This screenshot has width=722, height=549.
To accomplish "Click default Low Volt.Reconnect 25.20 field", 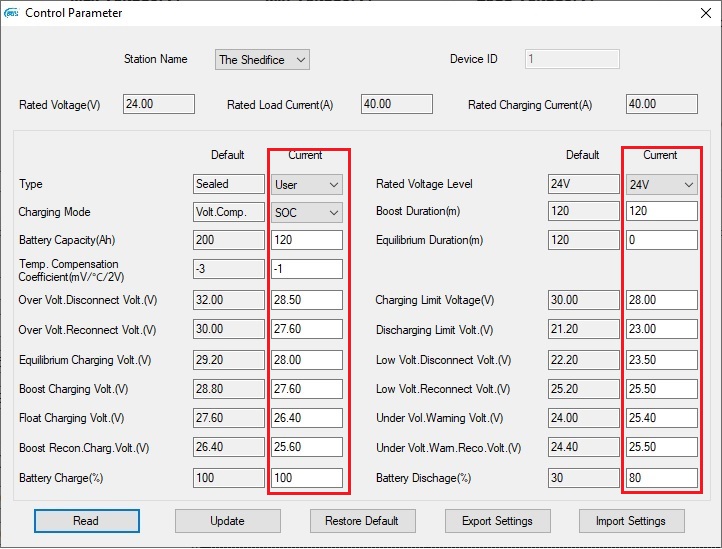I will click(584, 389).
